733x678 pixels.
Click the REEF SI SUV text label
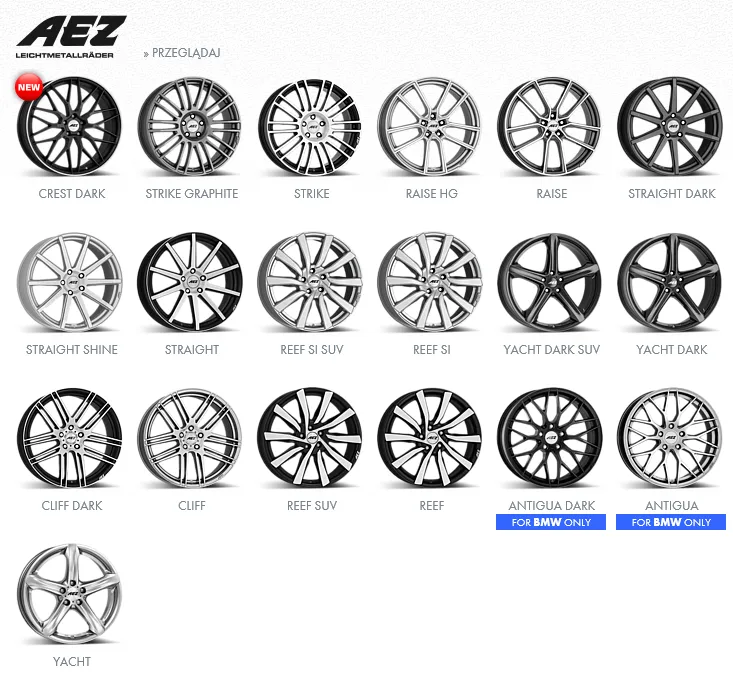(x=312, y=350)
